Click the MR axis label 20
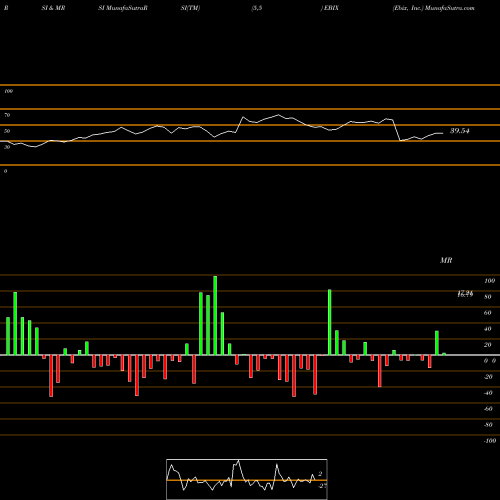 tap(487, 345)
